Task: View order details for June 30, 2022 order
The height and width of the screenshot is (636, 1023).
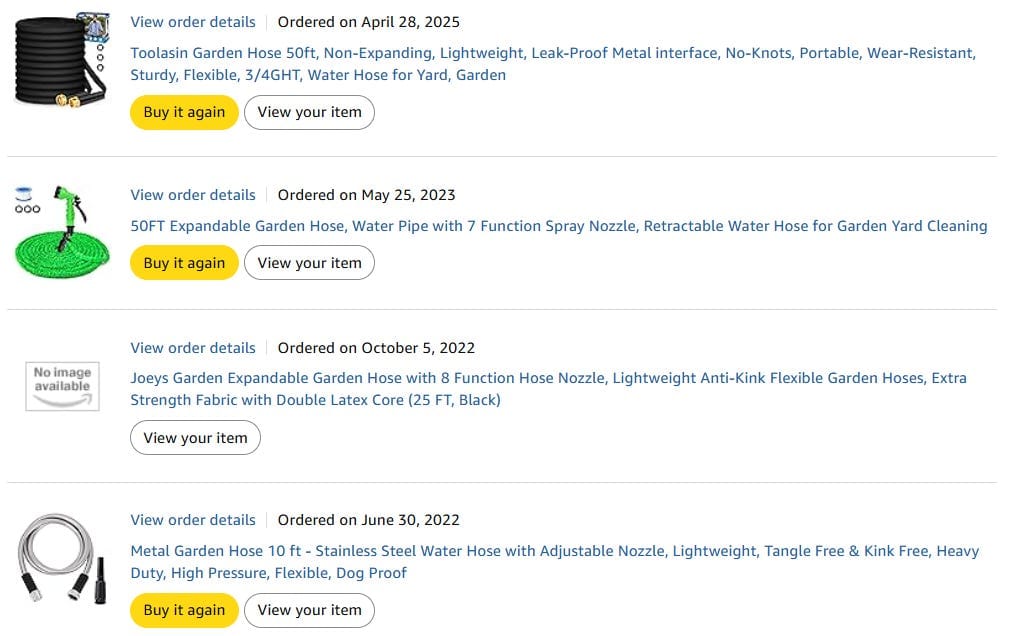Action: click(x=193, y=521)
